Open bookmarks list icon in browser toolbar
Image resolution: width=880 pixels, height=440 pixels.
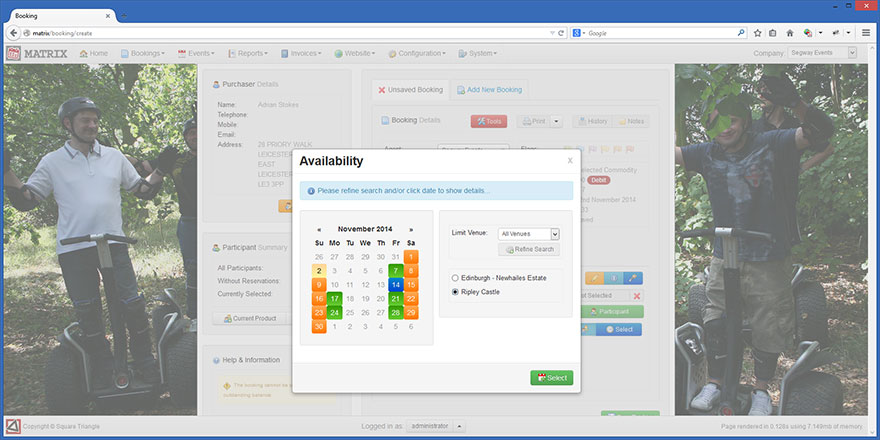pyautogui.click(x=773, y=33)
